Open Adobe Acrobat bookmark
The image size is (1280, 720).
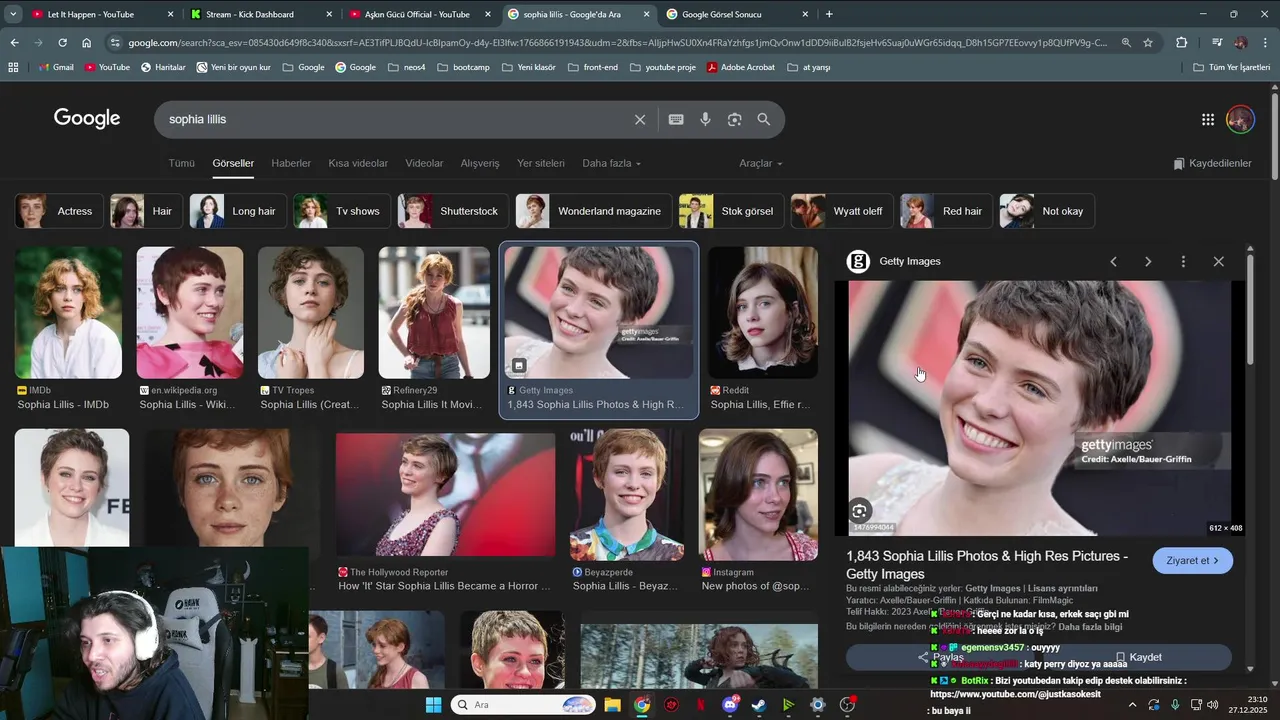[x=741, y=67]
